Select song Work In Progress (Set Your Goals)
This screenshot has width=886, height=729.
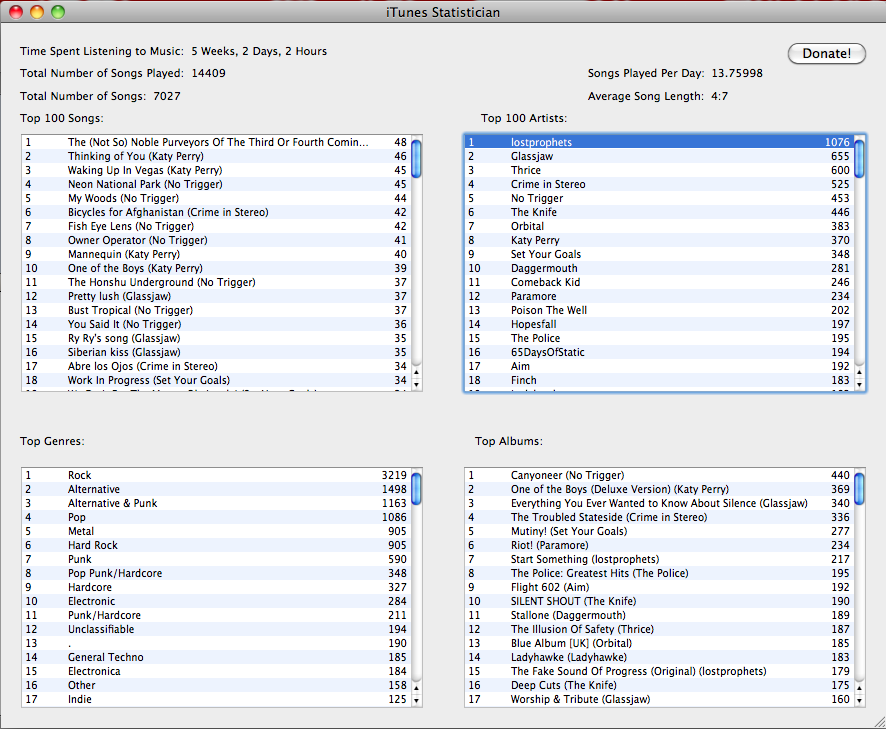(x=216, y=380)
